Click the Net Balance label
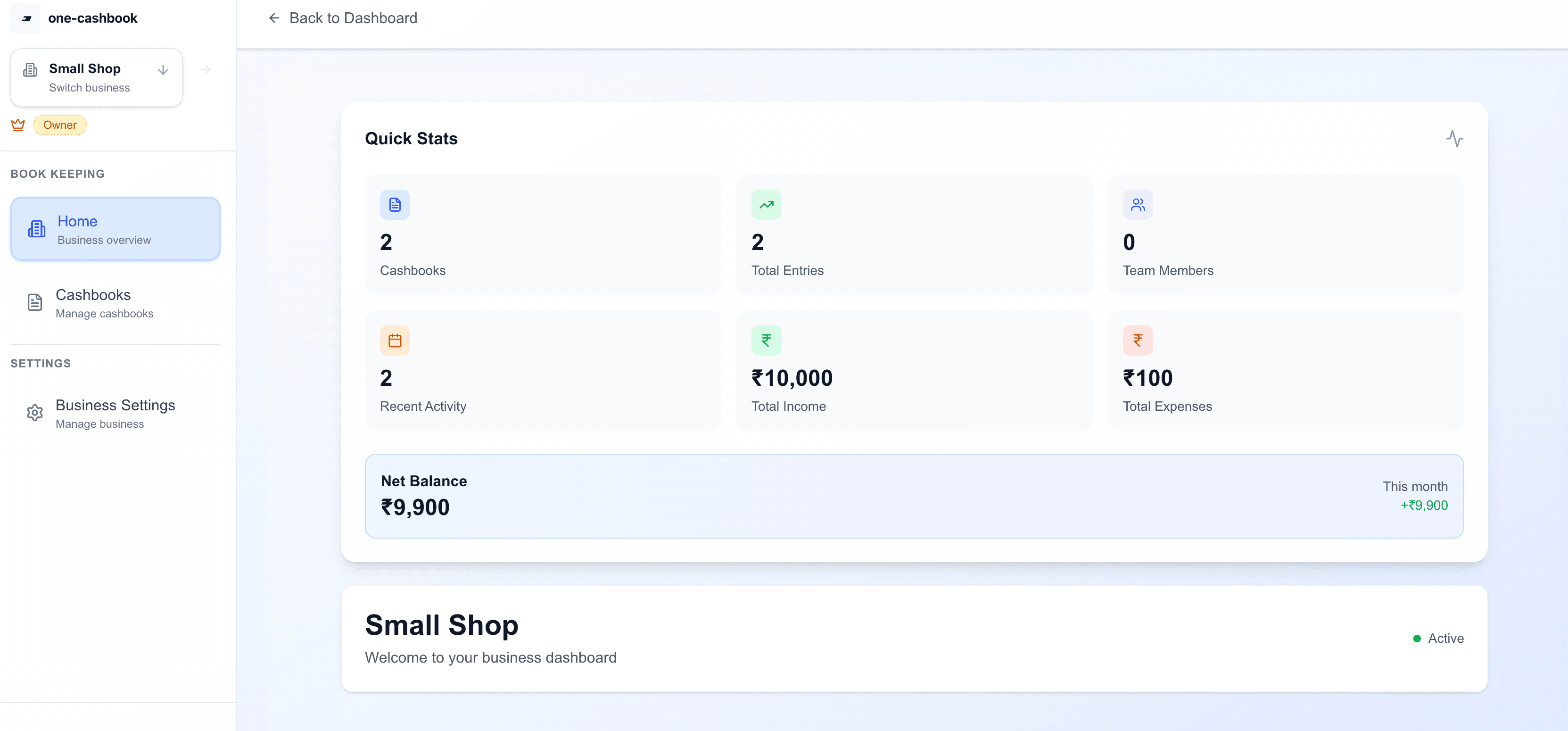This screenshot has width=1568, height=731. (424, 481)
